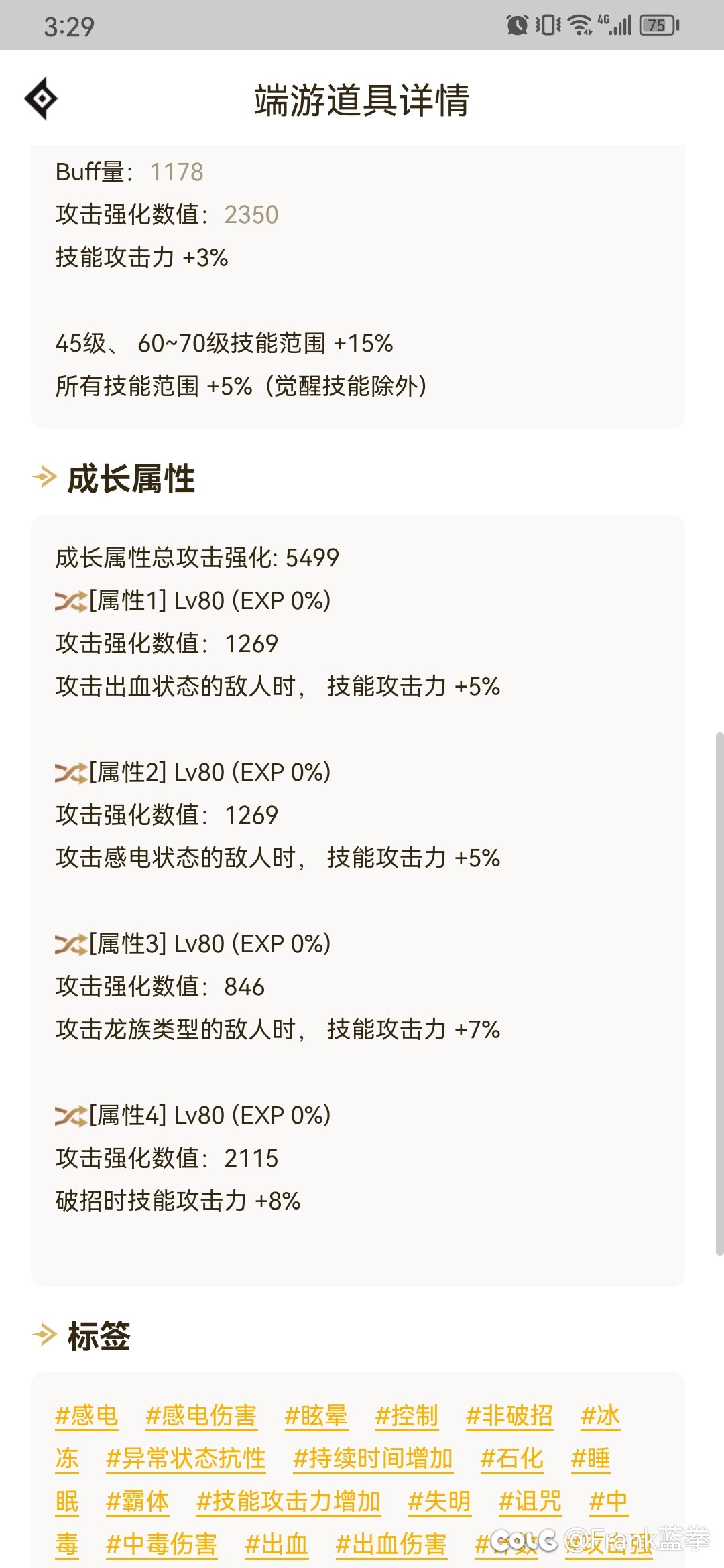Tap the diamond back icon
The width and height of the screenshot is (724, 1568).
[x=41, y=99]
